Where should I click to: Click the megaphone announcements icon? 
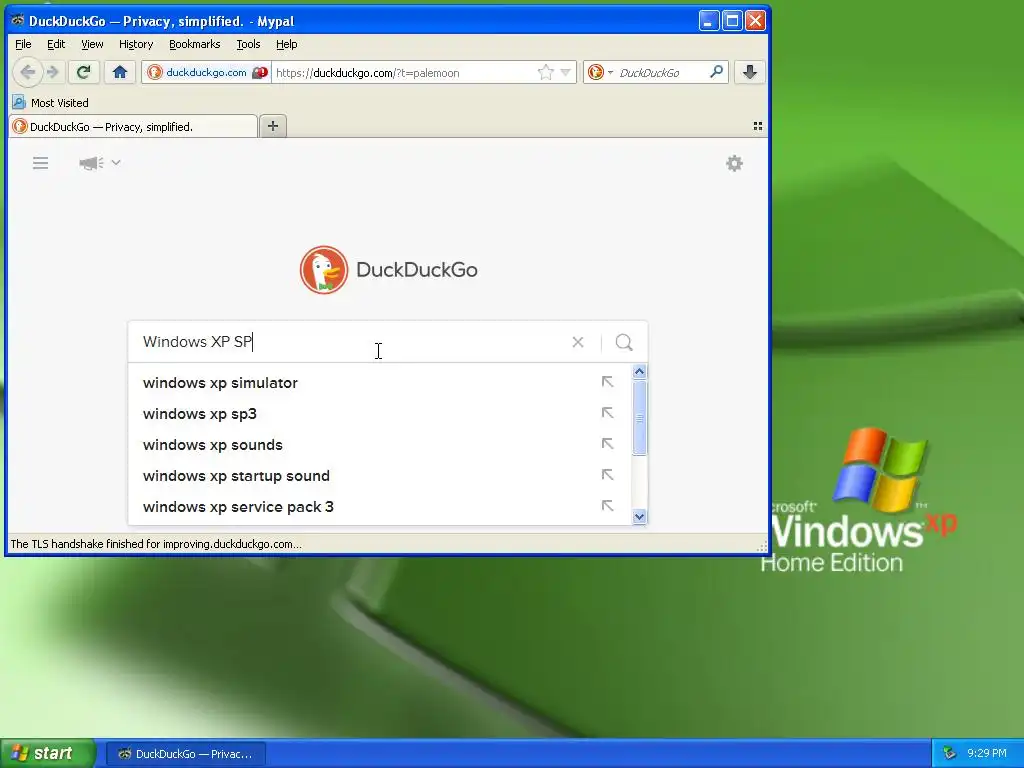point(91,163)
